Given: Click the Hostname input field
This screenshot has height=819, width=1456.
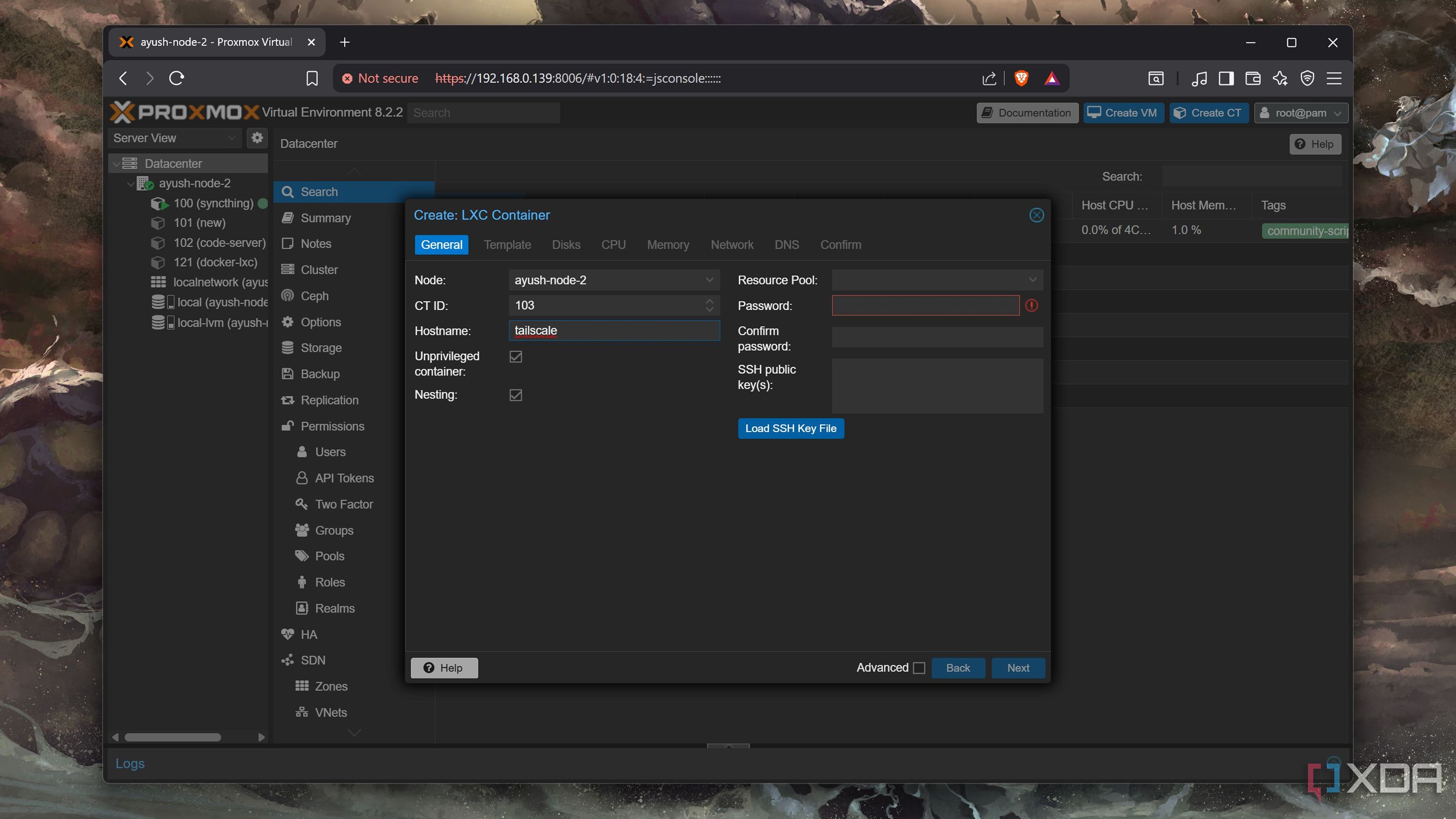Looking at the screenshot, I should [614, 331].
